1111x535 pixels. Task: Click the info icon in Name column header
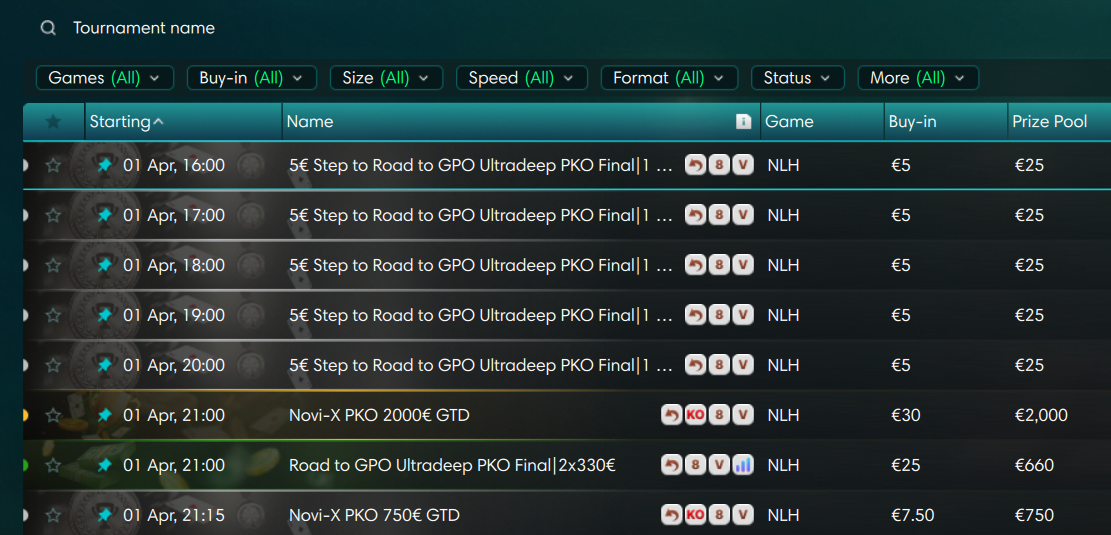[x=743, y=122]
